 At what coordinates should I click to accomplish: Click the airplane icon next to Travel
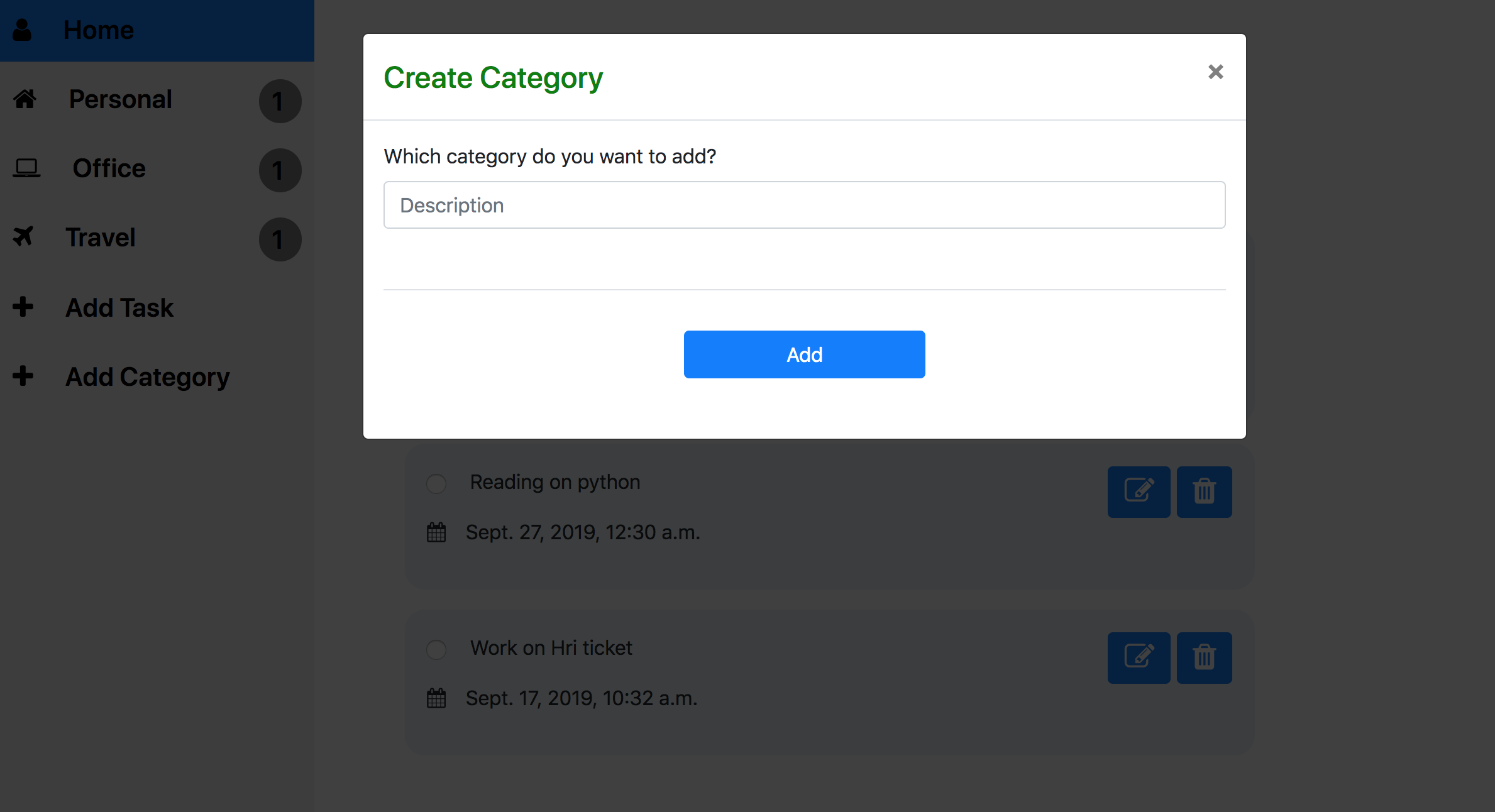coord(24,237)
